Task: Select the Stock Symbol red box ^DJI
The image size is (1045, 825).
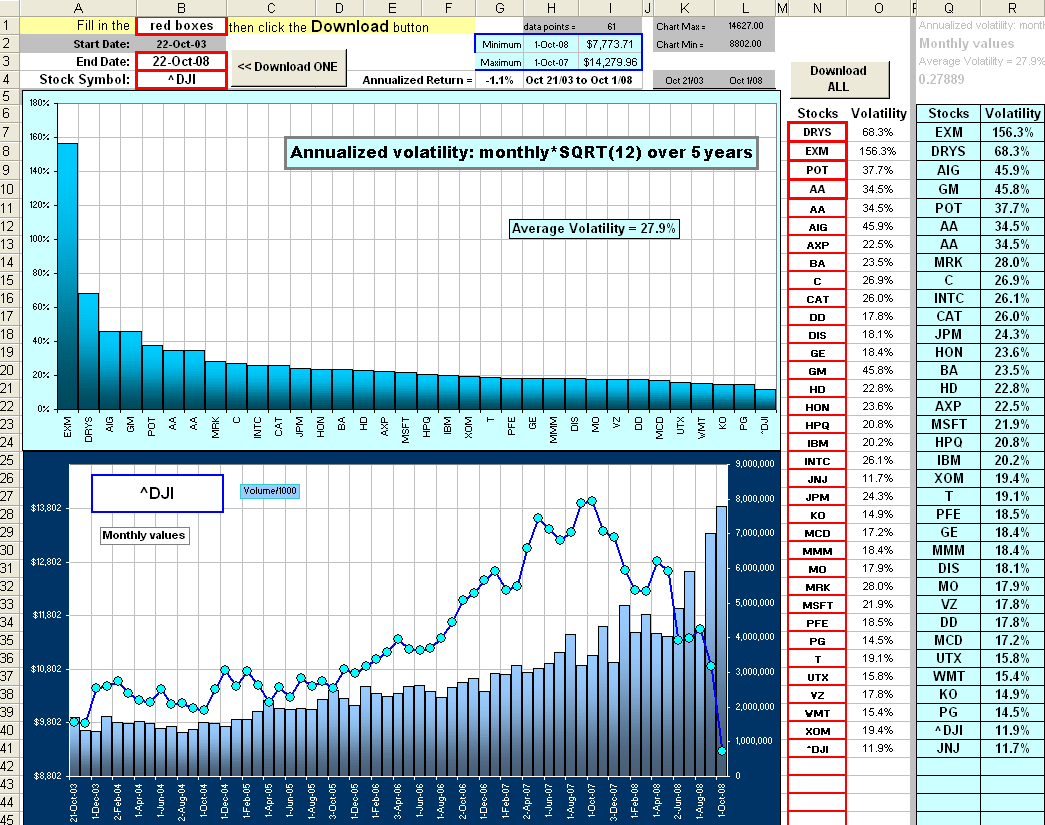Action: [181, 79]
